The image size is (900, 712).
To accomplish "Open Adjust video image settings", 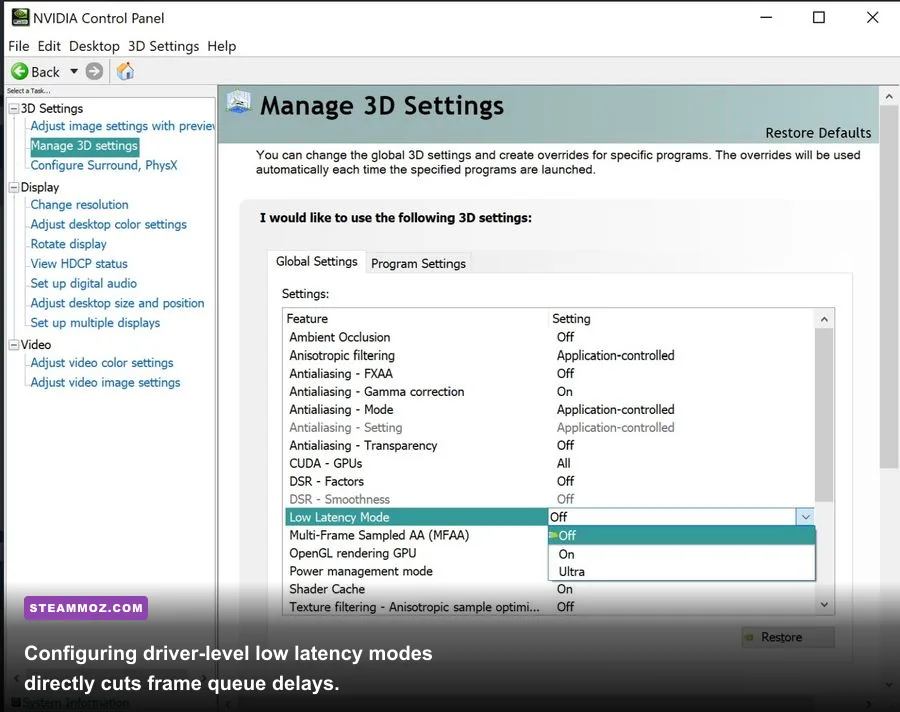I will [105, 382].
